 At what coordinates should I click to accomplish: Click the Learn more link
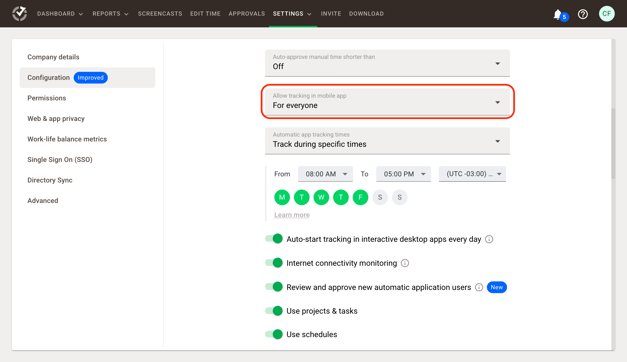point(292,215)
